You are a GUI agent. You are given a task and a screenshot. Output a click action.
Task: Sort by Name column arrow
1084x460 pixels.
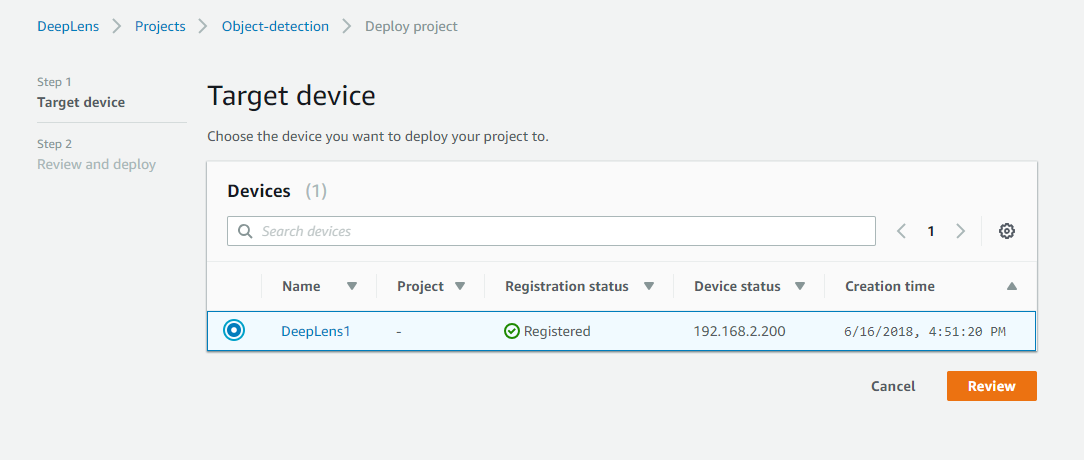point(351,286)
